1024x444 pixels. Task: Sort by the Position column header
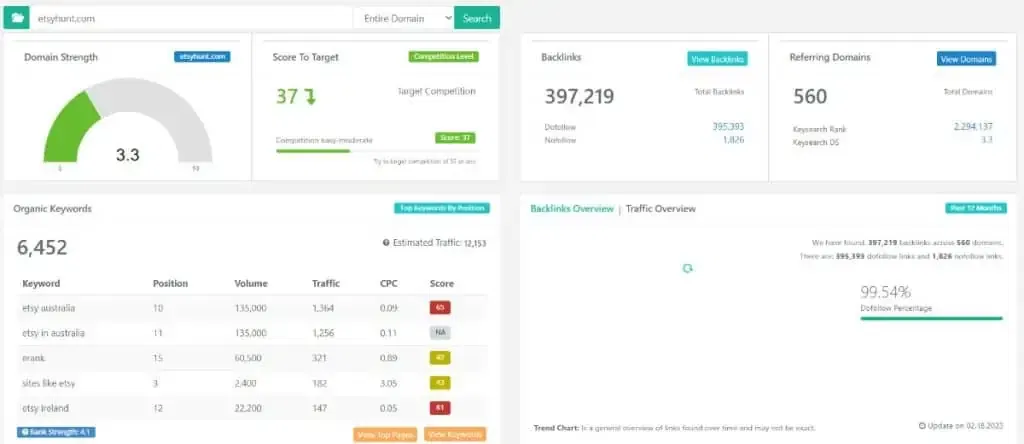click(x=170, y=283)
